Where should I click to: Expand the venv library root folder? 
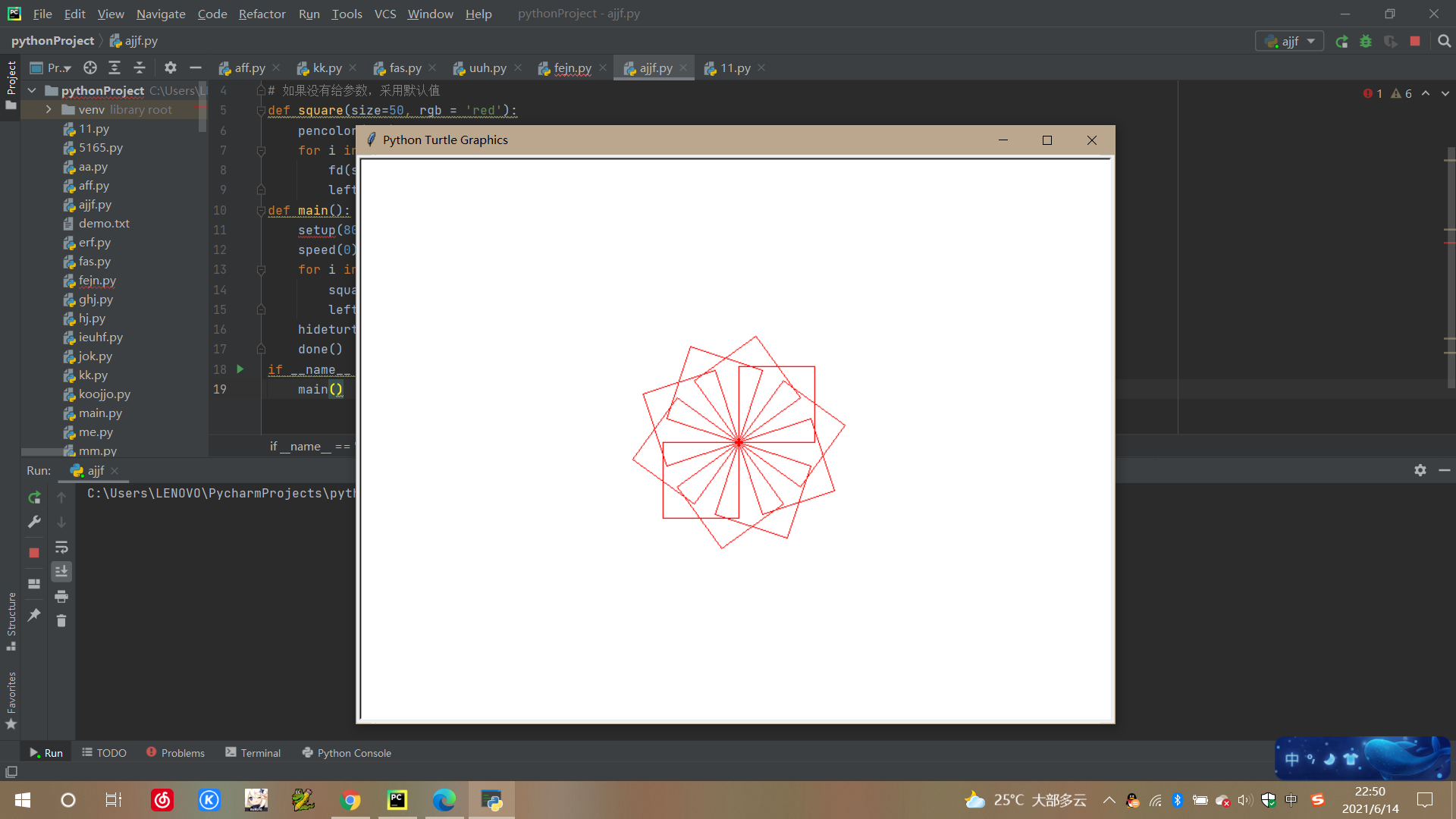[49, 110]
